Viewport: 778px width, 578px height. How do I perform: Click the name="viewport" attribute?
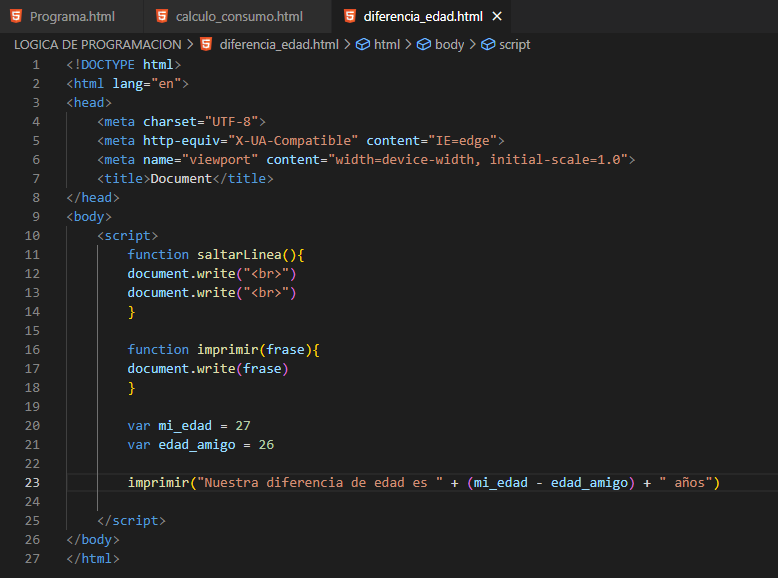pyautogui.click(x=200, y=160)
